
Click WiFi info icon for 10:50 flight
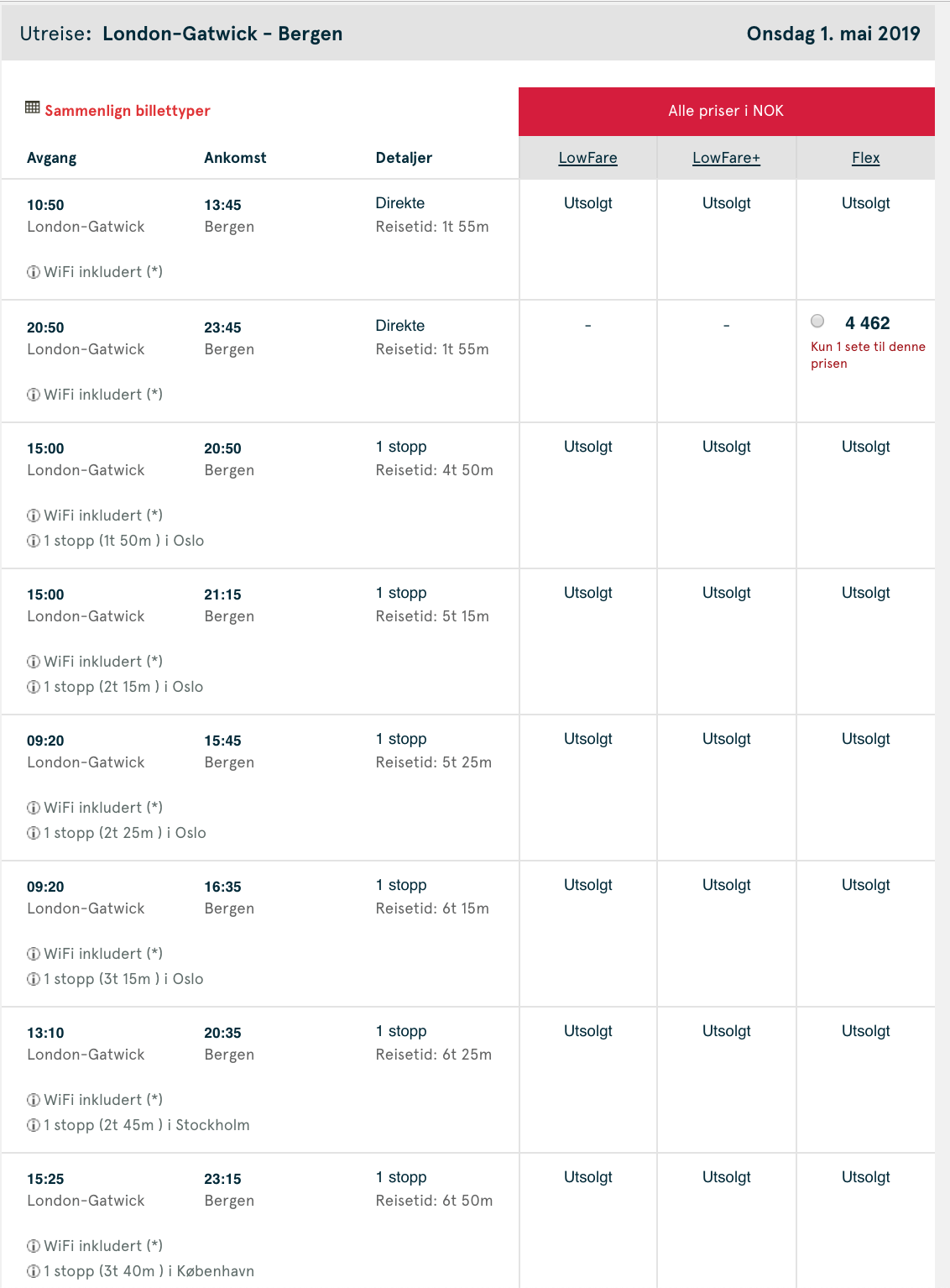(x=34, y=272)
